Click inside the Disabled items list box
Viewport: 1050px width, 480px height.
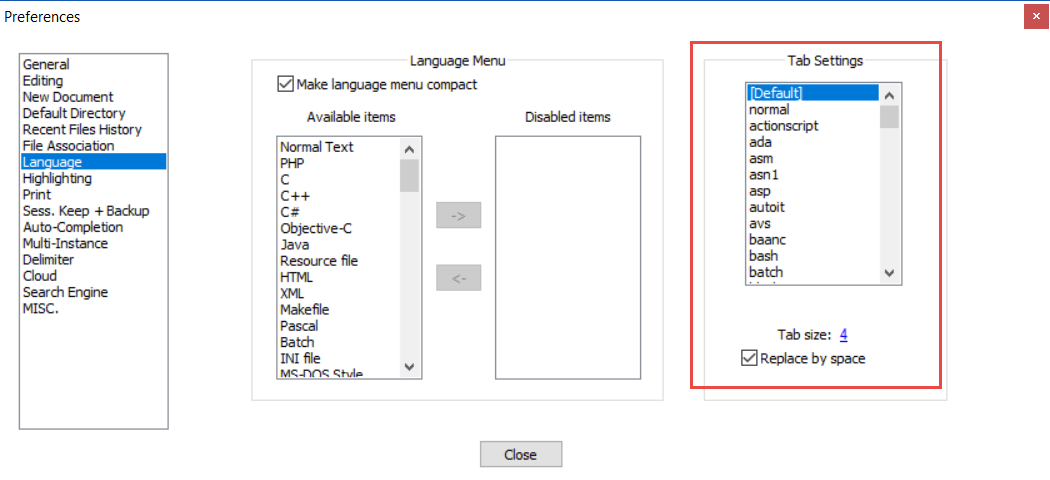point(568,258)
